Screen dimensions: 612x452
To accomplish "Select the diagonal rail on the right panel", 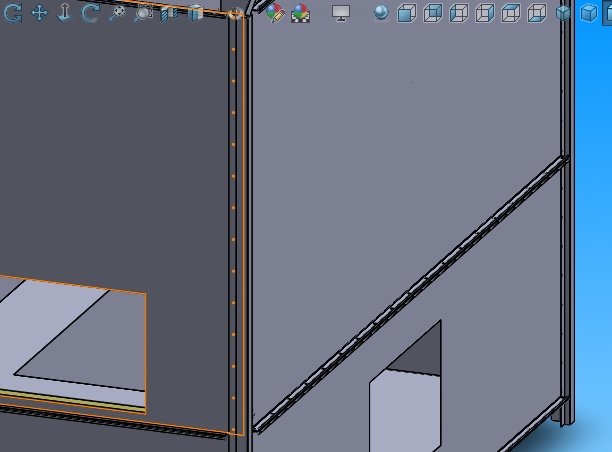I will click(412, 294).
